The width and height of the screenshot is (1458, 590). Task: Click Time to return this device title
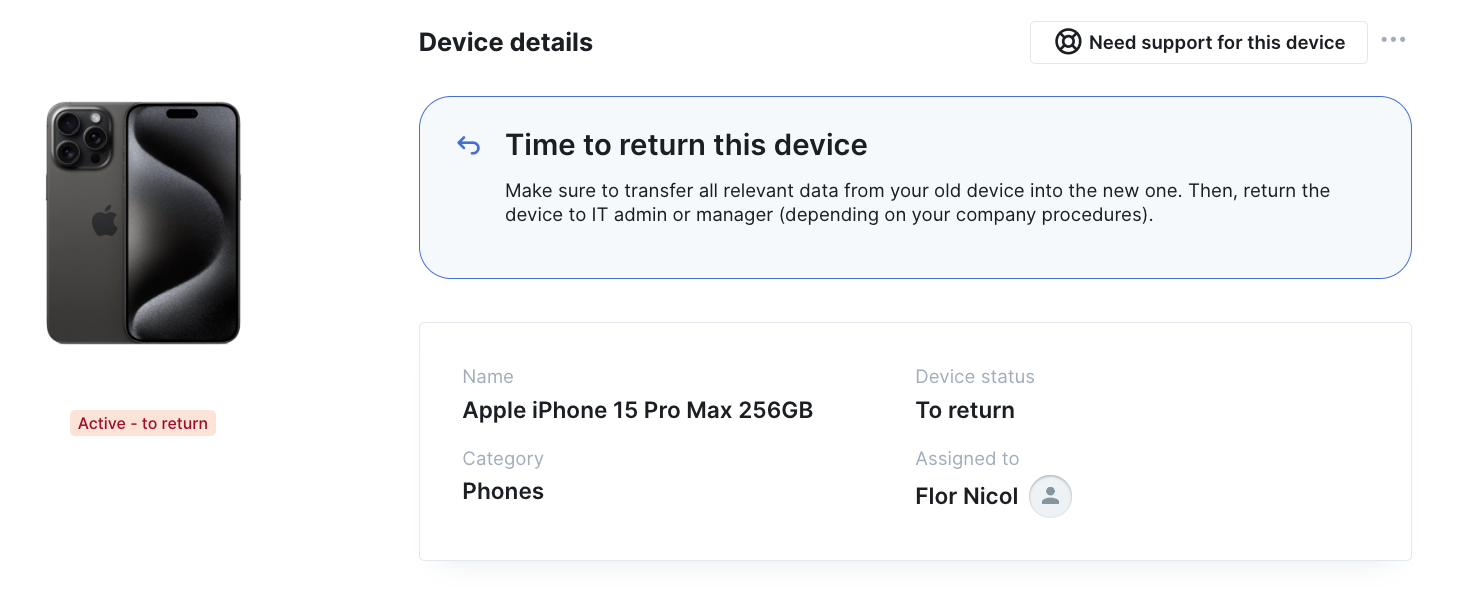(686, 145)
